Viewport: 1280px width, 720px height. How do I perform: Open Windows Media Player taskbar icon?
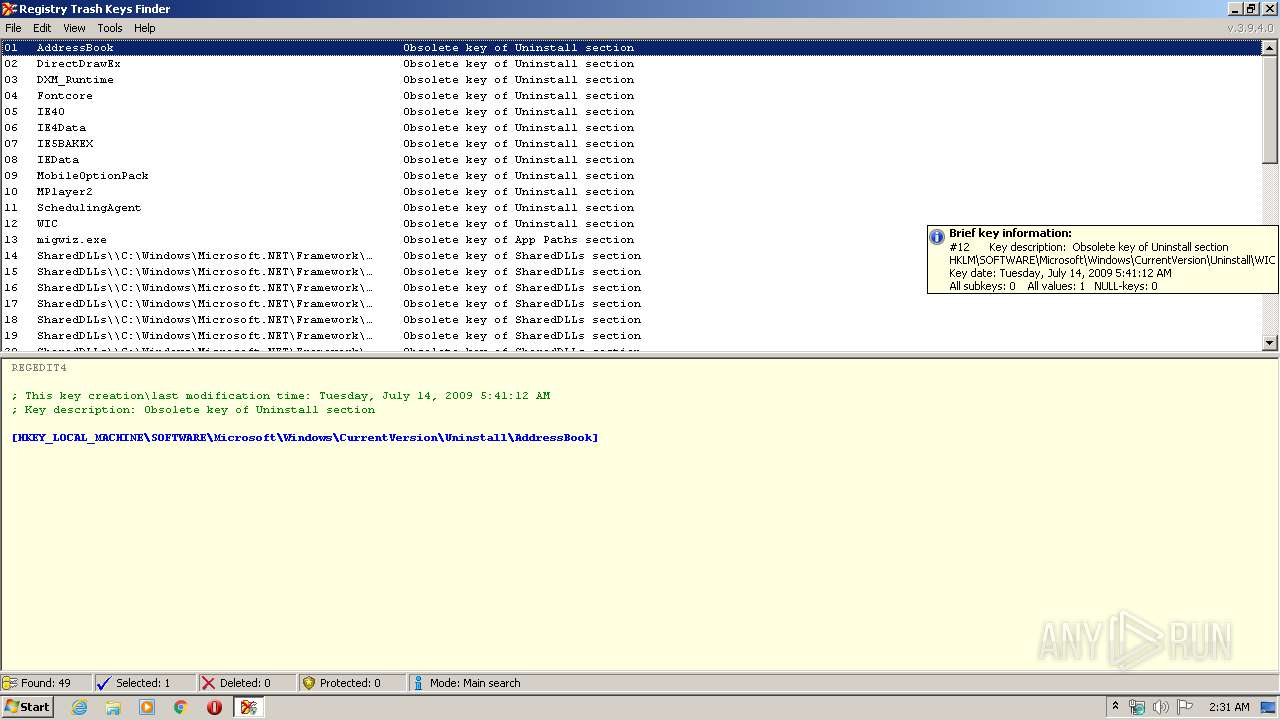tap(147, 707)
